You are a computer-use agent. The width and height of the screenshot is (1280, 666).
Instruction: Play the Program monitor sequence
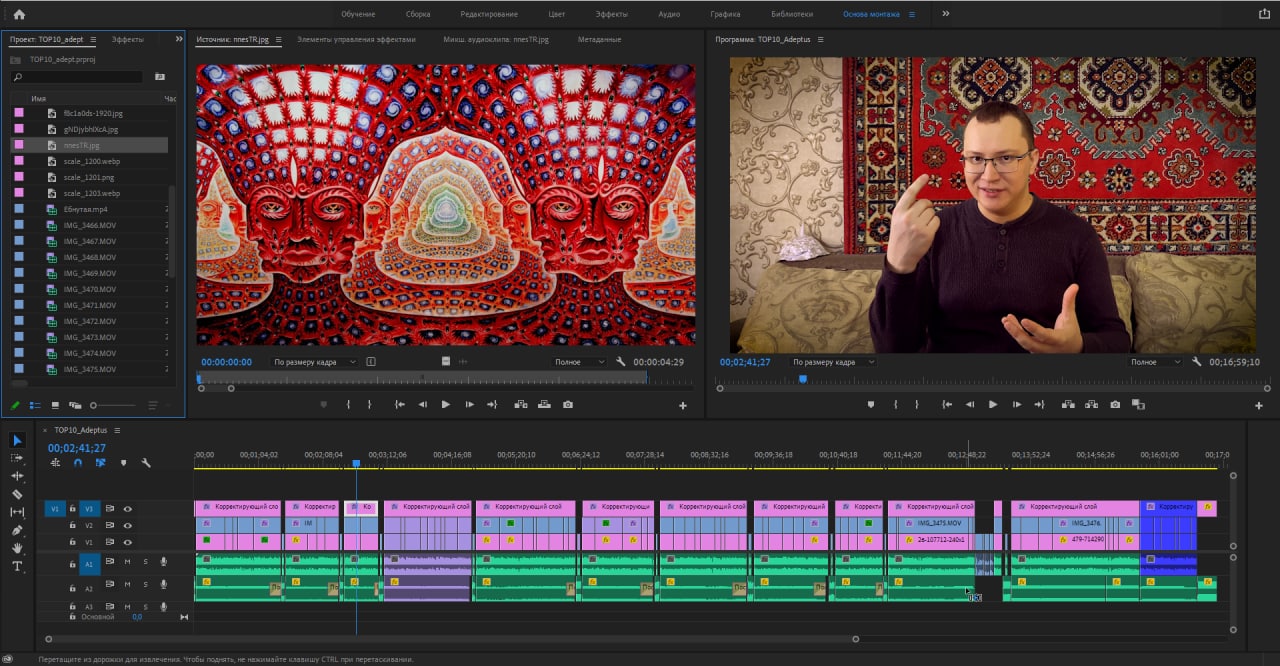[993, 405]
